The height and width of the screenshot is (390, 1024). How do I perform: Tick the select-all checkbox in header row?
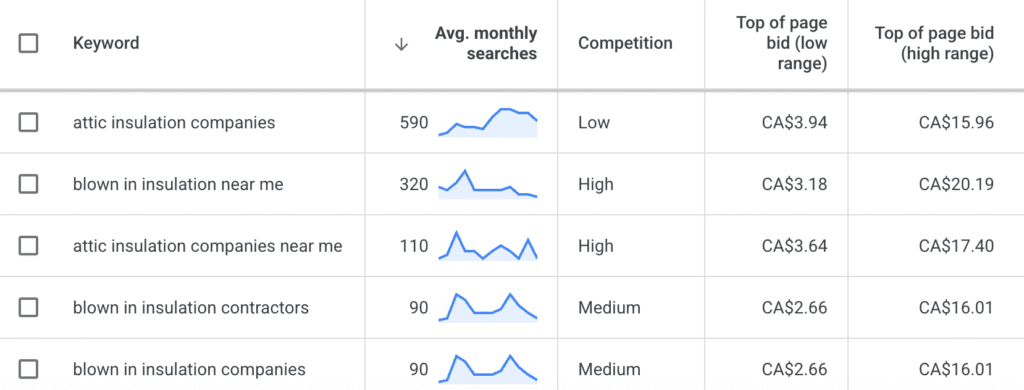coord(28,44)
